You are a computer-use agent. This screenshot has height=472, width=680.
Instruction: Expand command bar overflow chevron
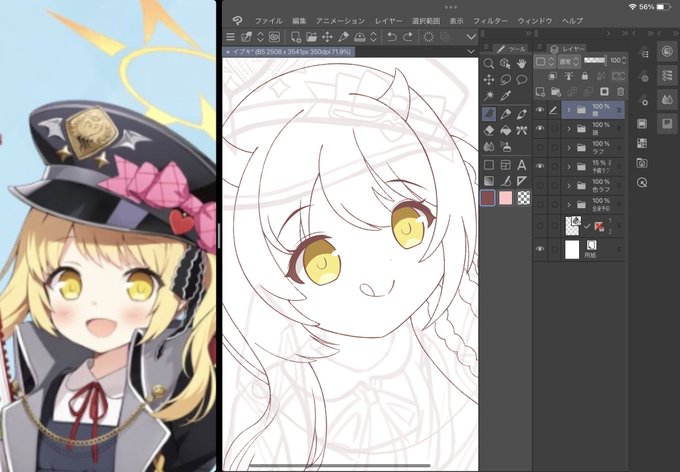471,37
